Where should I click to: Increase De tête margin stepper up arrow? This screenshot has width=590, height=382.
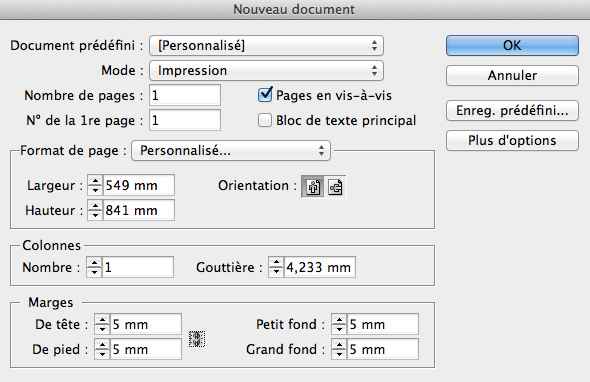click(102, 320)
